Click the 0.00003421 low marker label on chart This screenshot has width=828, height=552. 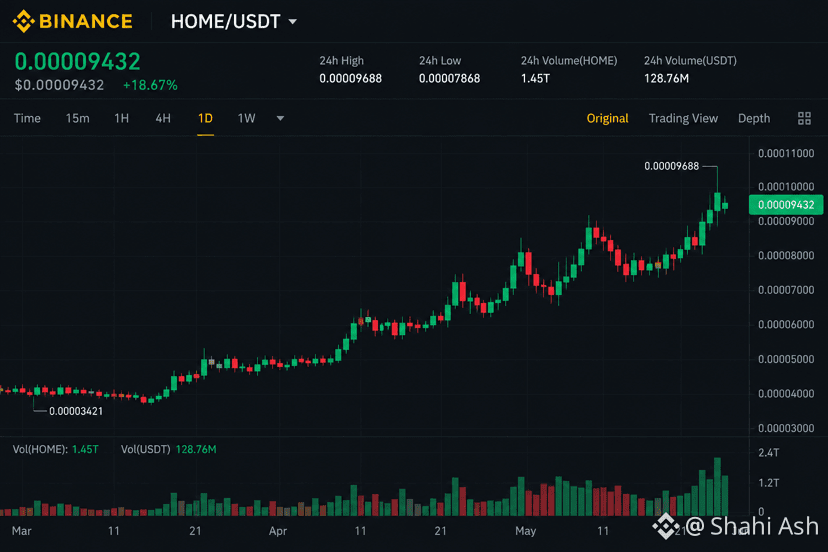[76, 411]
